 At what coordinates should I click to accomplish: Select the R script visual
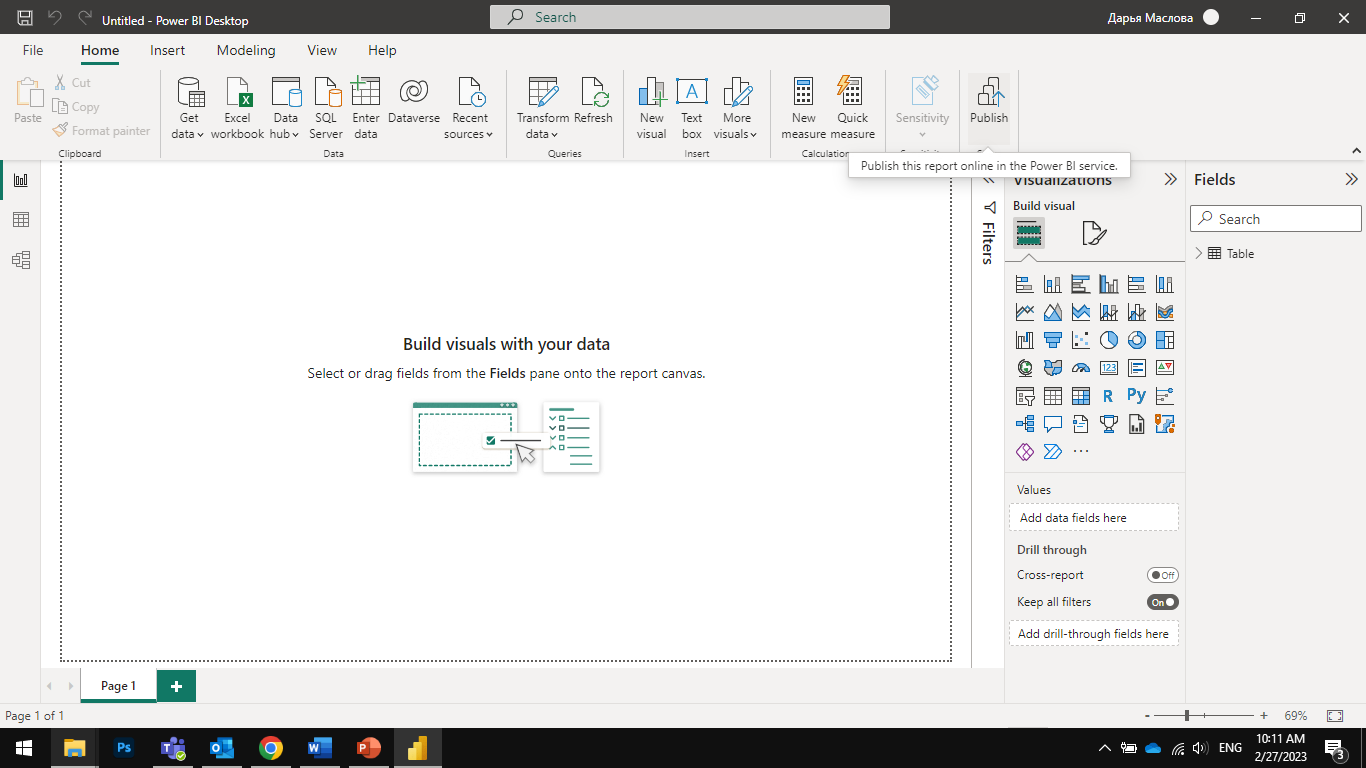(1108, 396)
